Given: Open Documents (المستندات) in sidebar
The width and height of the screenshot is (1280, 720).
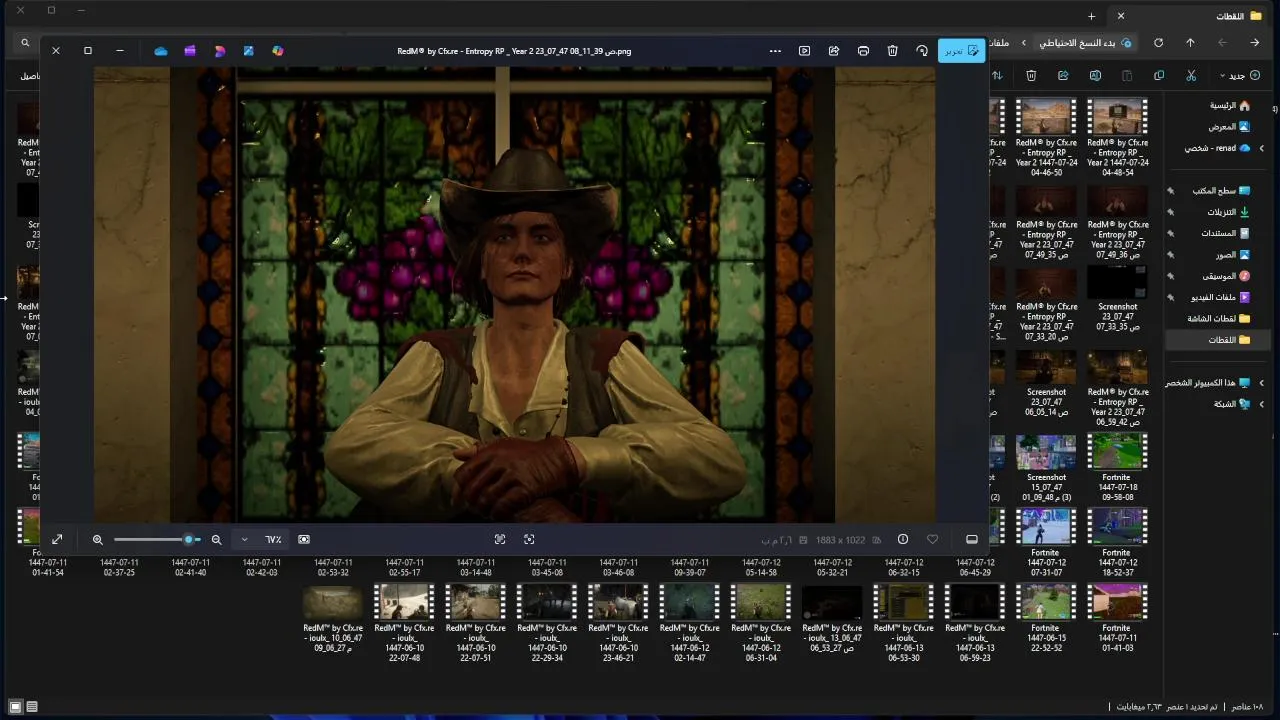Looking at the screenshot, I should click(x=1225, y=233).
